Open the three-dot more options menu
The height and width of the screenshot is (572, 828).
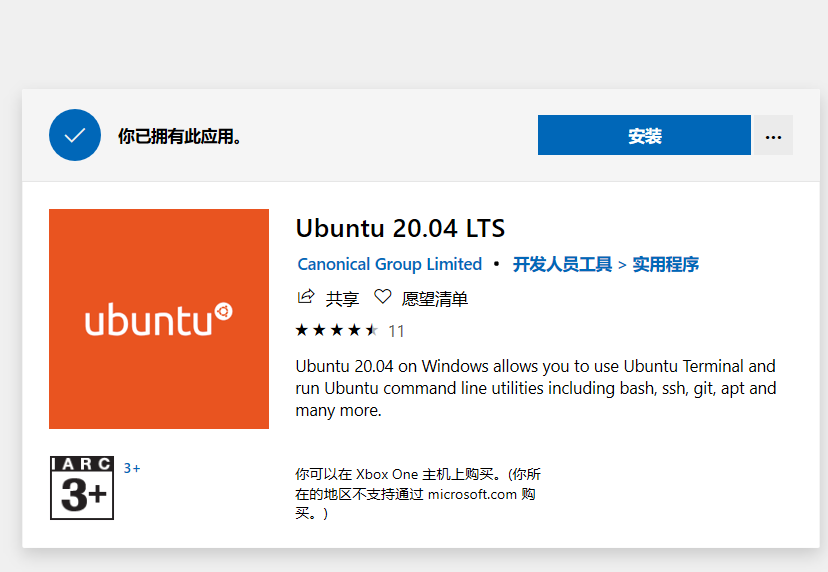pos(773,135)
